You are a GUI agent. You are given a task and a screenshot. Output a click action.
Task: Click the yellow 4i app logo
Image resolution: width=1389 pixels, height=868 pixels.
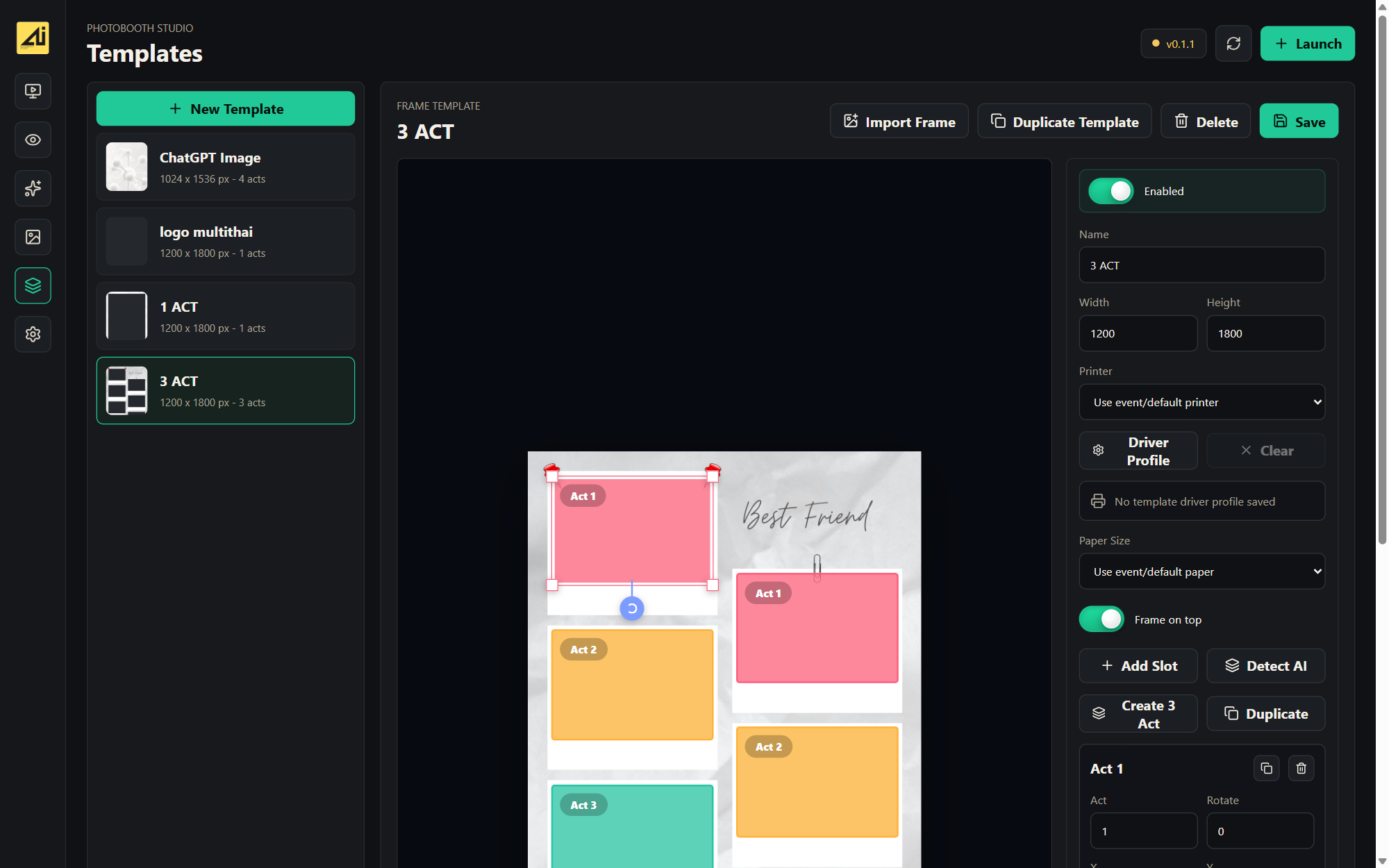[33, 37]
